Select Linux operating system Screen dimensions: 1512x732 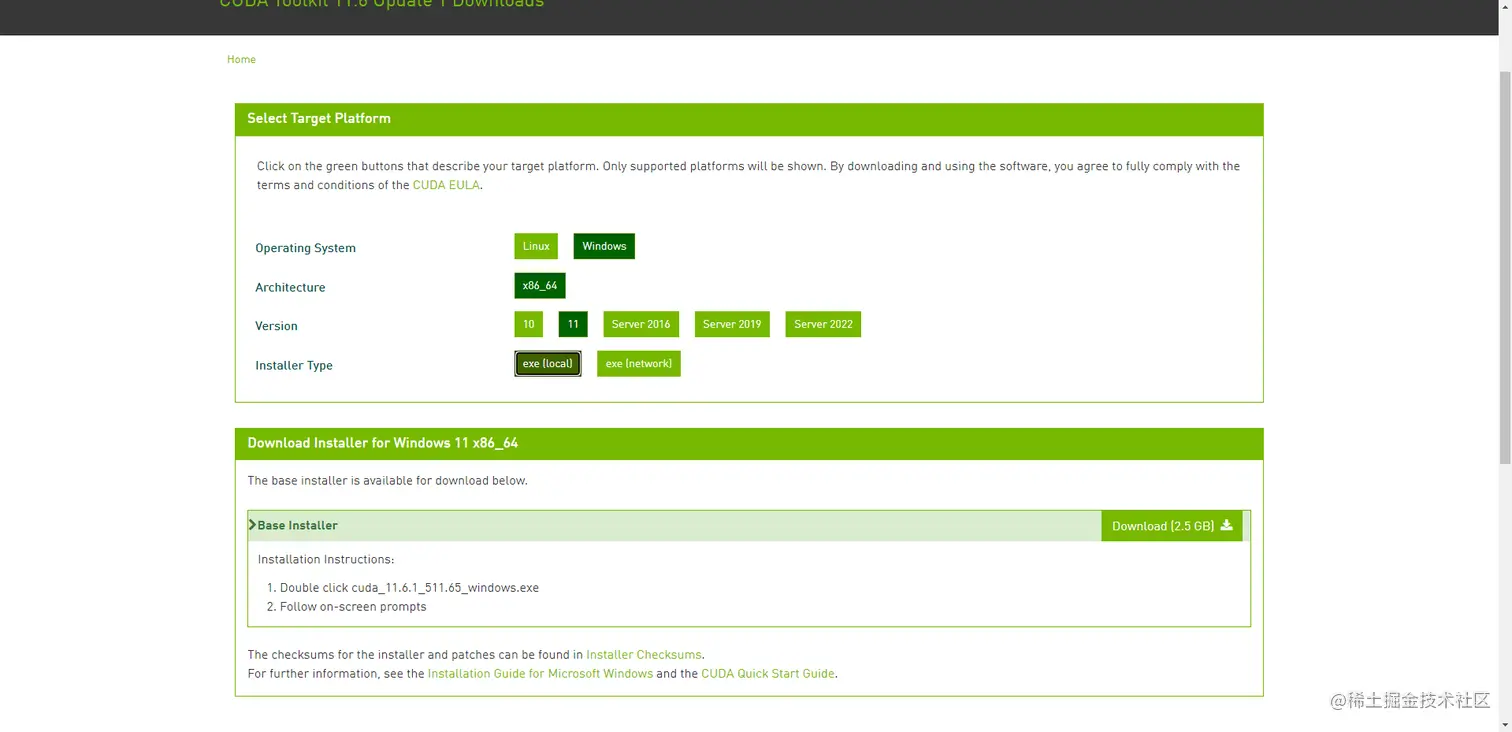tap(536, 246)
